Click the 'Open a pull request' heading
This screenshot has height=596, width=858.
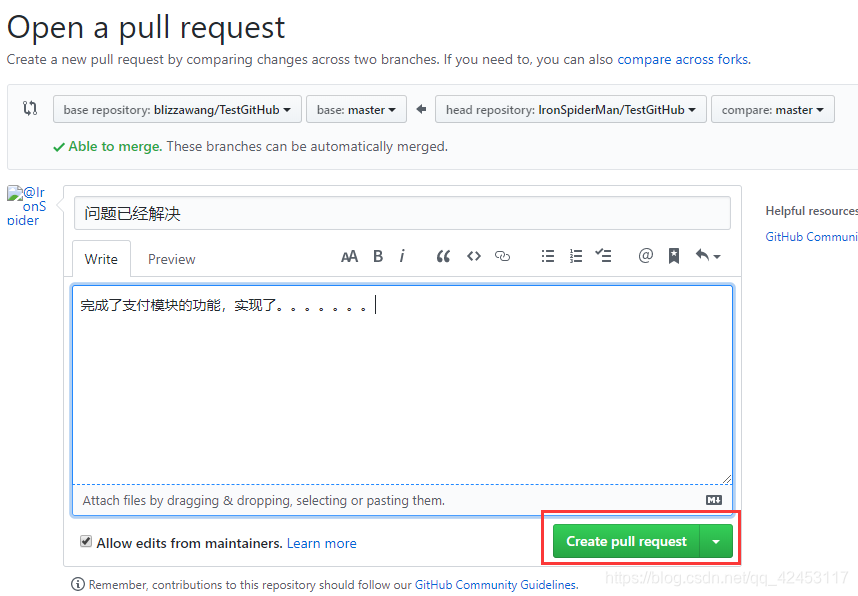click(x=146, y=27)
